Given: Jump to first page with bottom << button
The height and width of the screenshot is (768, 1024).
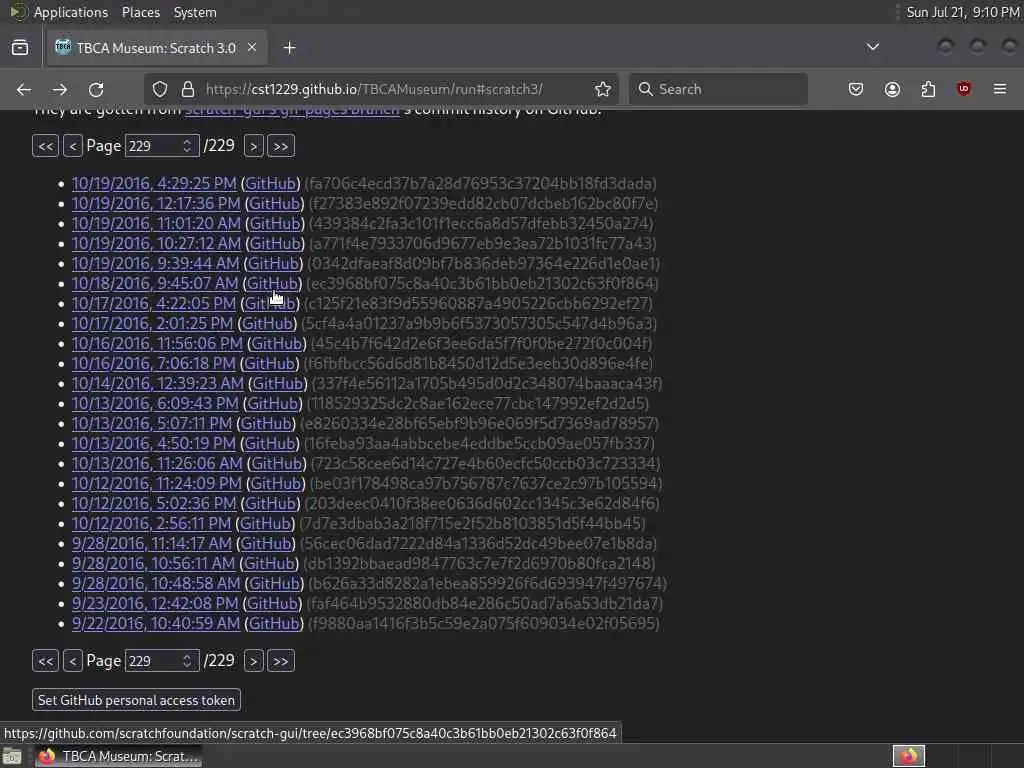Looking at the screenshot, I should coord(46,661).
